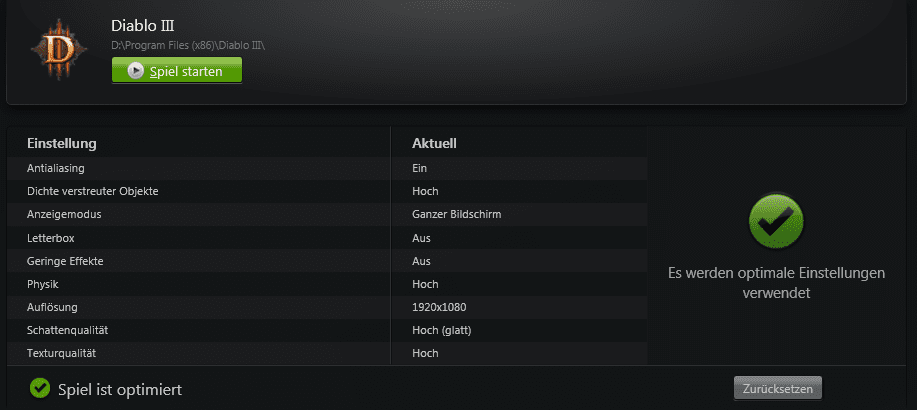Click the Einstellung column header
Screen dimensions: 917x410
point(61,144)
